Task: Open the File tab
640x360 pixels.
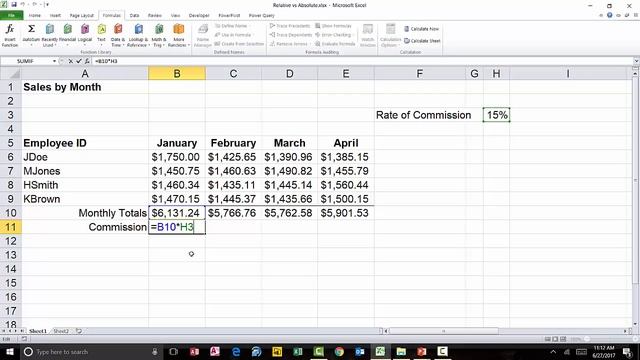Action: pos(11,16)
